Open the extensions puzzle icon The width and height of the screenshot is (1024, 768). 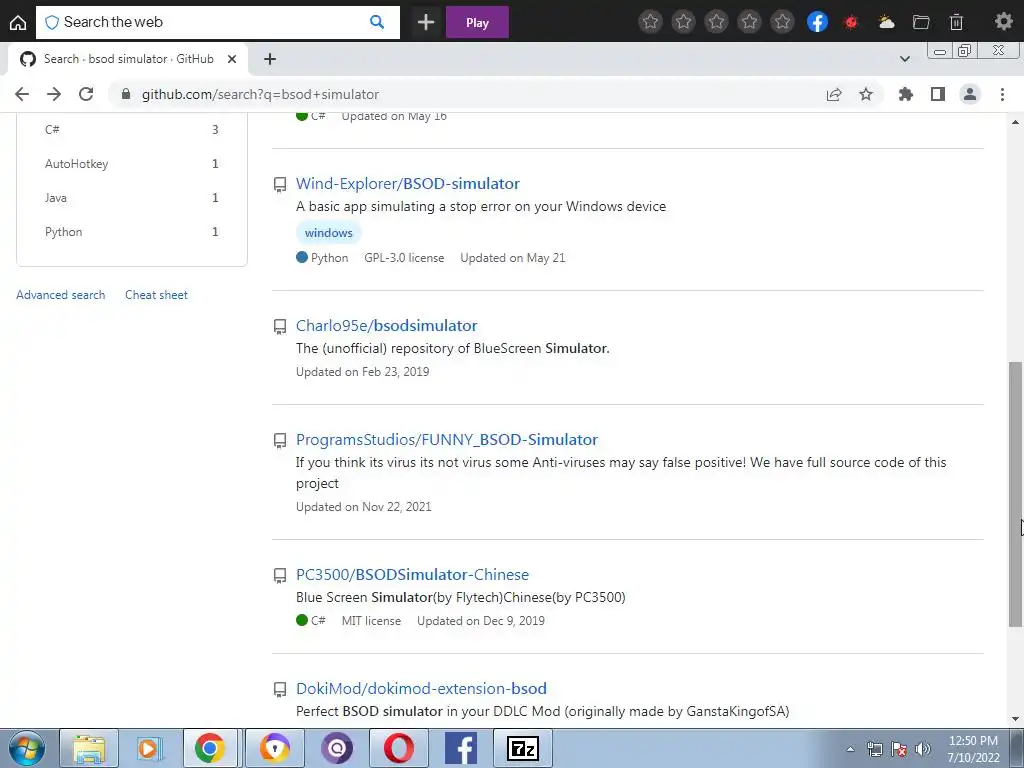tap(905, 94)
